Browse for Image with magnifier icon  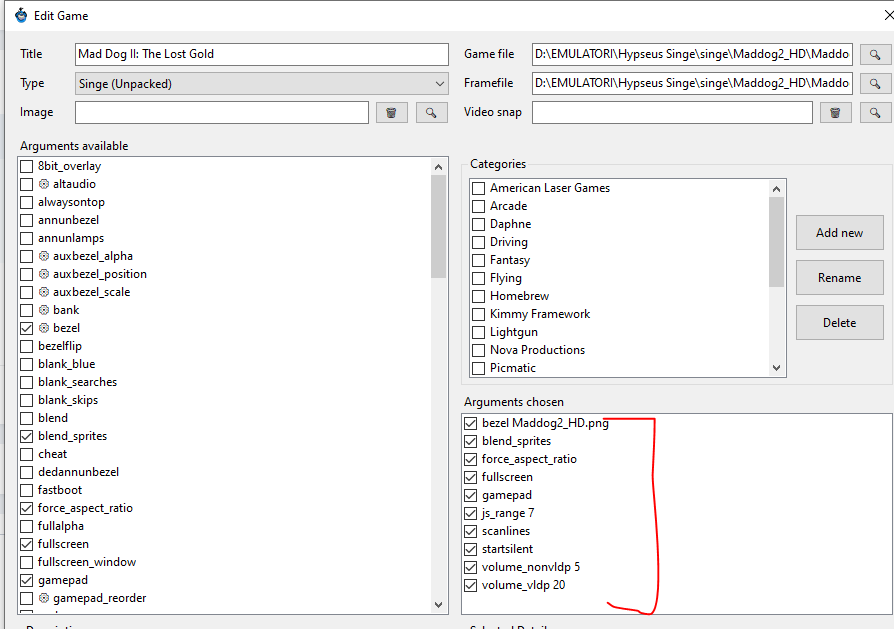pyautogui.click(x=432, y=112)
